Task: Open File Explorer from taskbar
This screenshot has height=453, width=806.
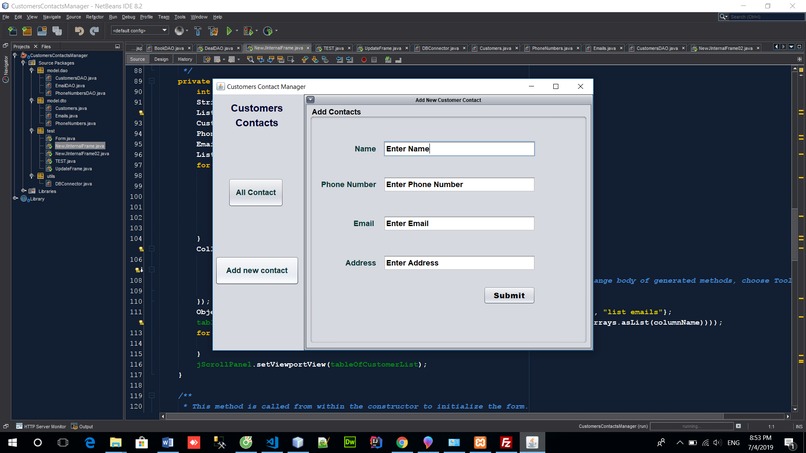Action: (x=116, y=442)
